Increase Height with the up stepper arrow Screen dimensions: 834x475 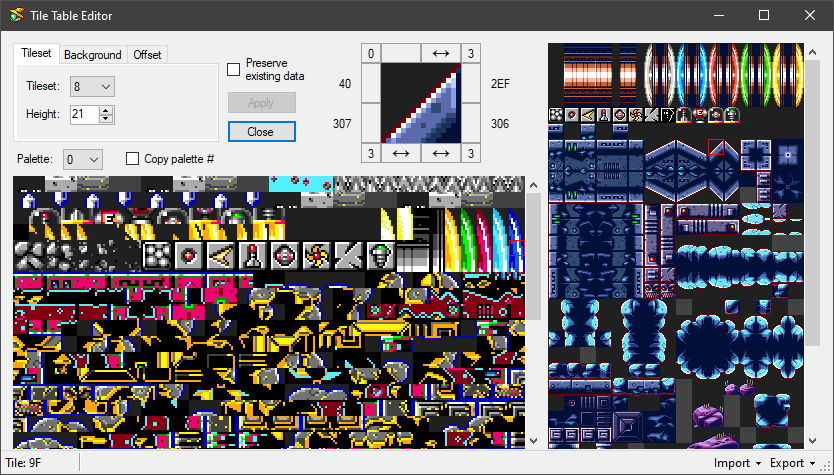point(106,111)
